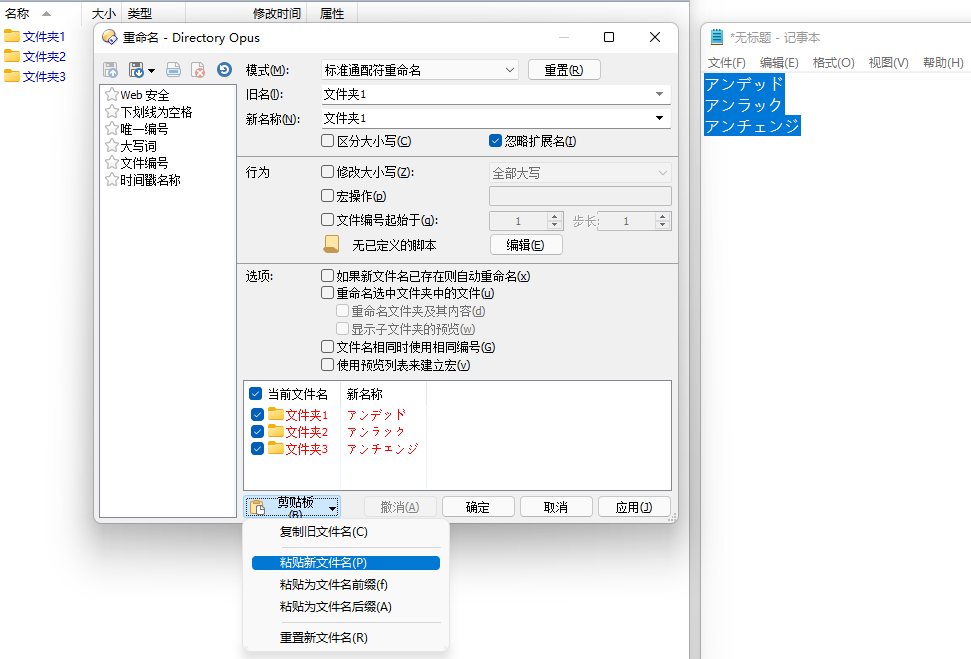Image resolution: width=971 pixels, height=659 pixels.
Task: Enable 区分大小写 checkbox
Action: tap(328, 141)
